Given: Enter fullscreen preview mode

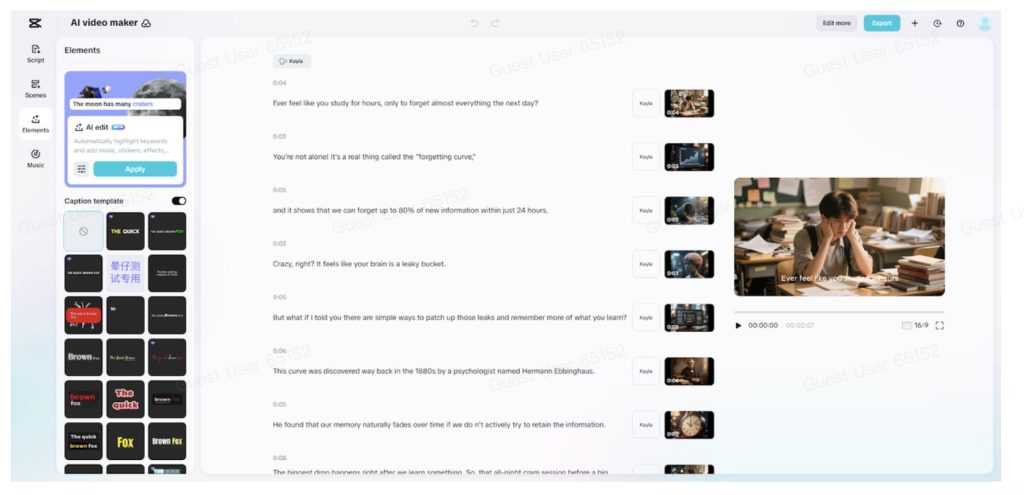Looking at the screenshot, I should click(x=940, y=325).
